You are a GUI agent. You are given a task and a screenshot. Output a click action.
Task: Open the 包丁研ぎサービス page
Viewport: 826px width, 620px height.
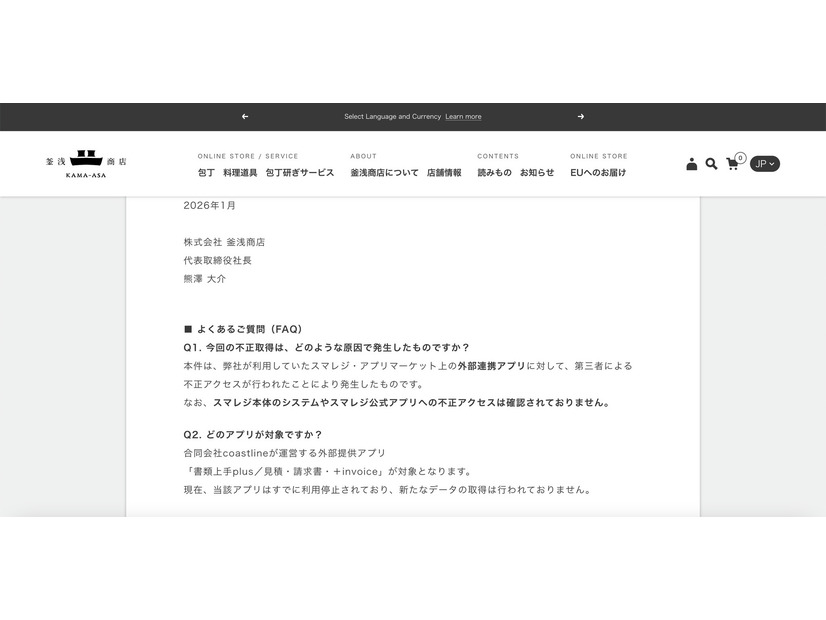point(299,171)
